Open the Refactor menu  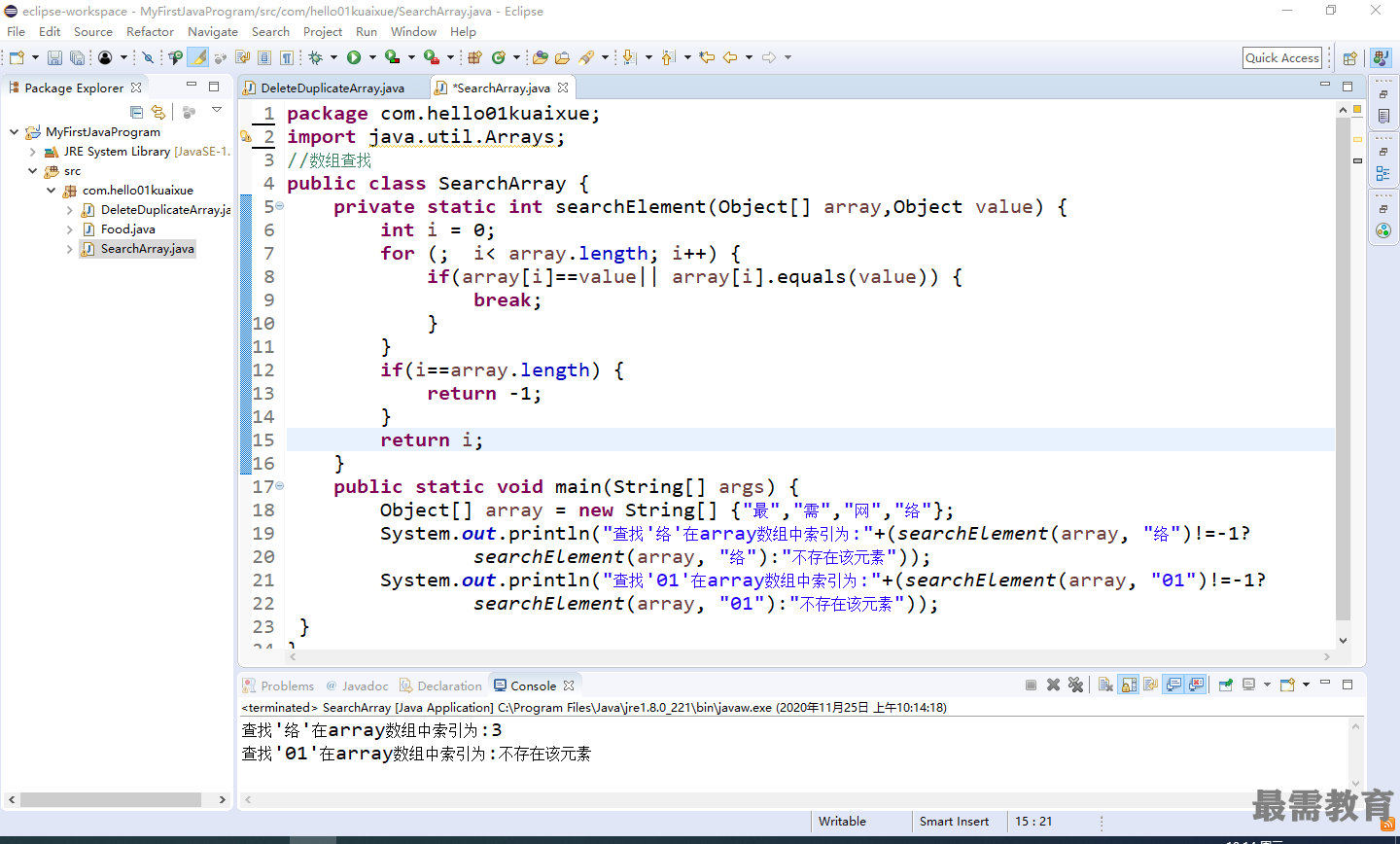(150, 32)
